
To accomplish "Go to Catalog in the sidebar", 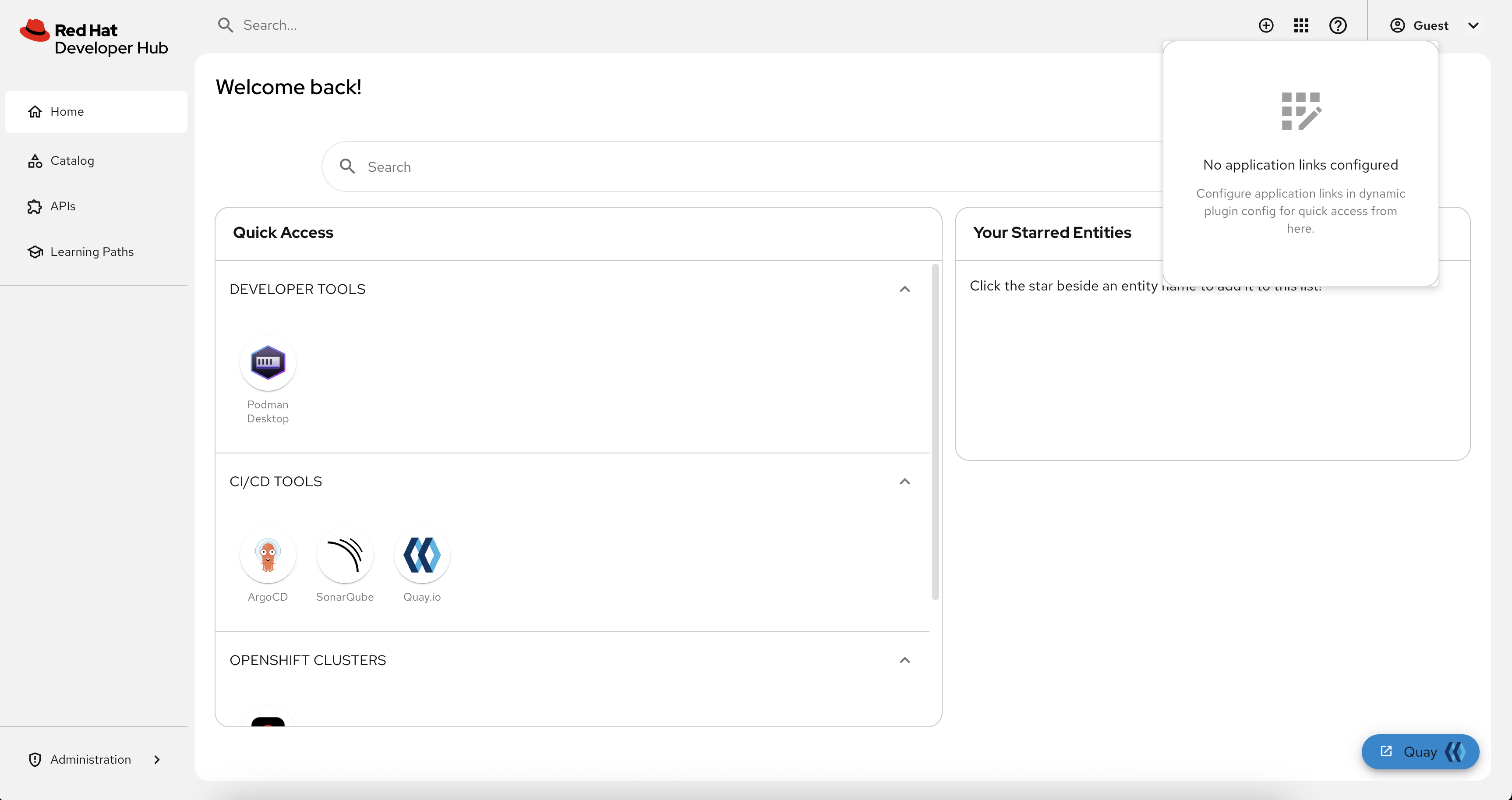I will pos(72,161).
